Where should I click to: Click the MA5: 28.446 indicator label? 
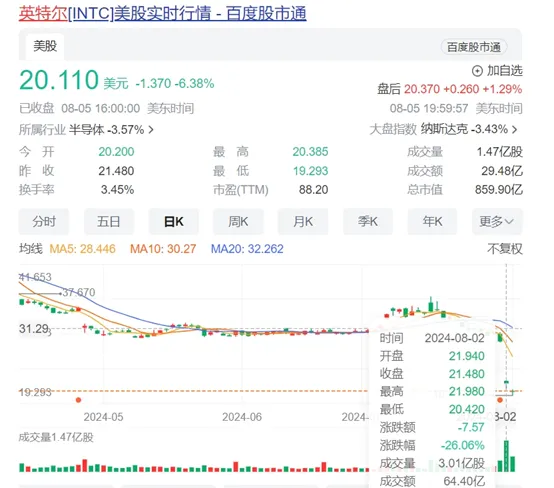tap(83, 249)
